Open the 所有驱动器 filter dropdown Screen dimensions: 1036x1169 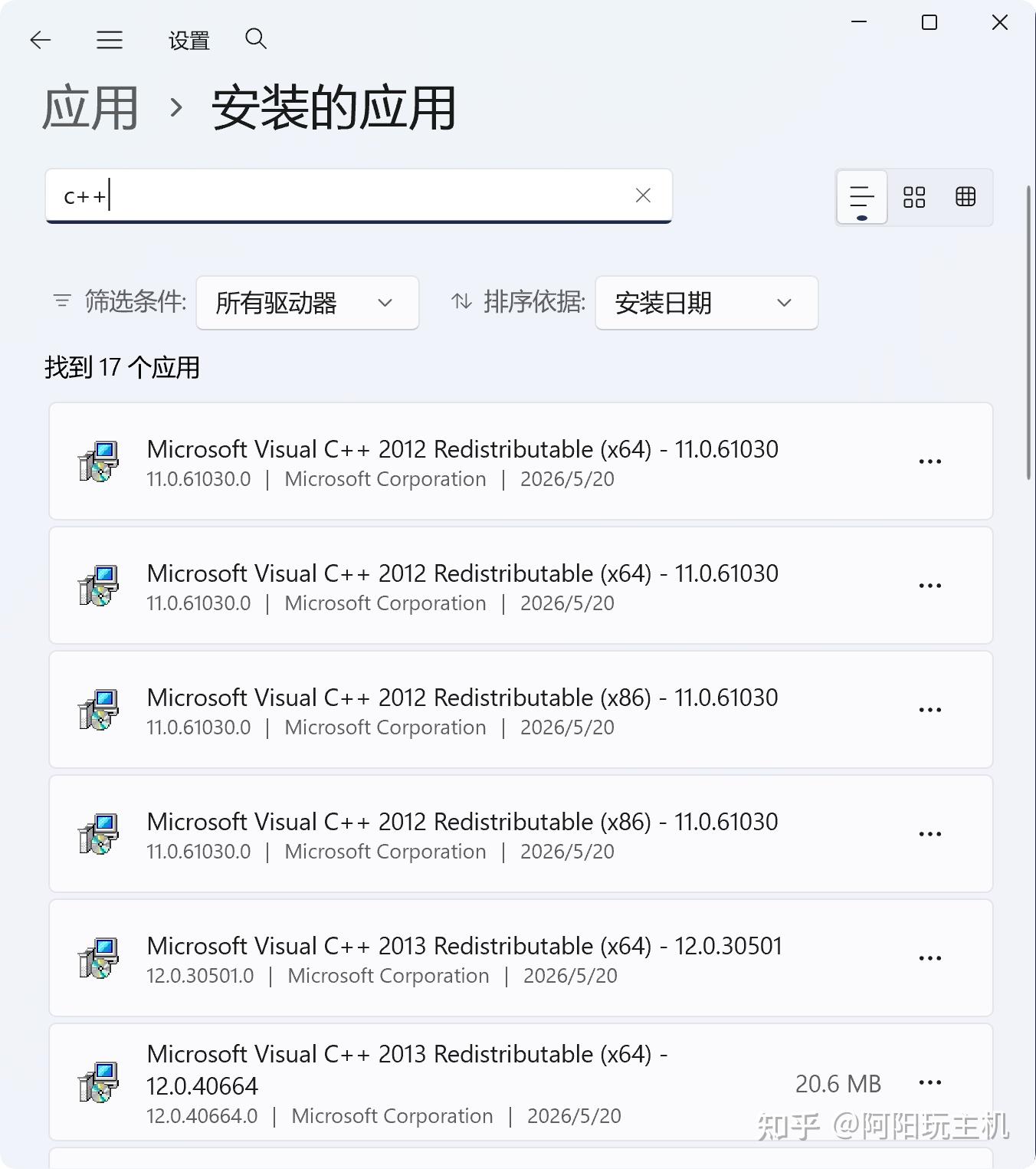point(307,303)
